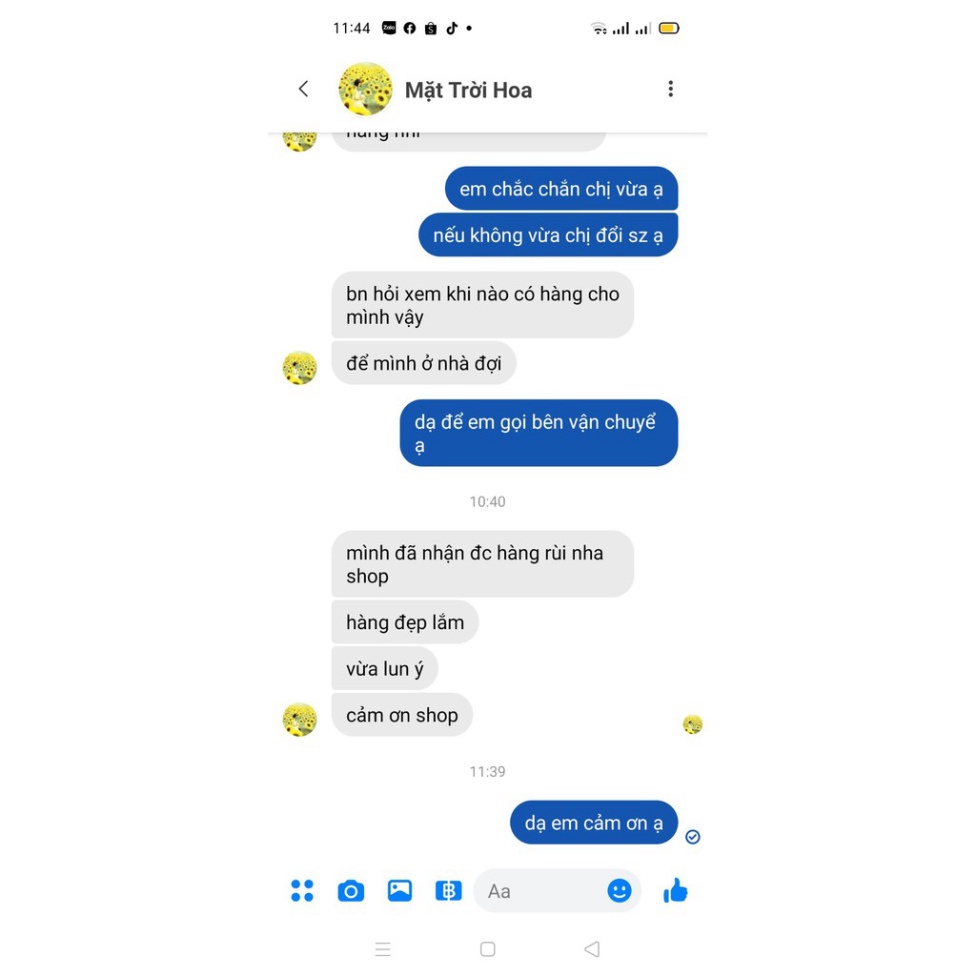Tap the Android back triangle button

[x=592, y=949]
